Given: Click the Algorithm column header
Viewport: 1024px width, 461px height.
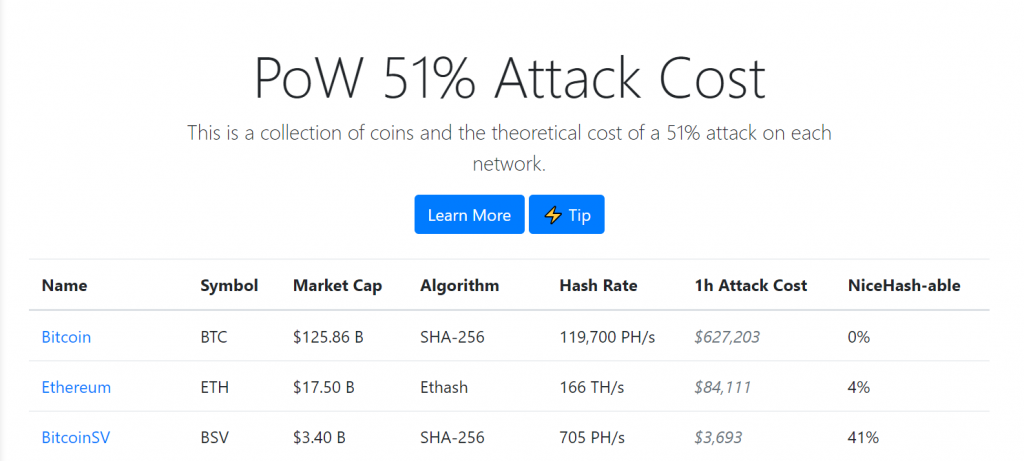Looking at the screenshot, I should click(x=459, y=285).
